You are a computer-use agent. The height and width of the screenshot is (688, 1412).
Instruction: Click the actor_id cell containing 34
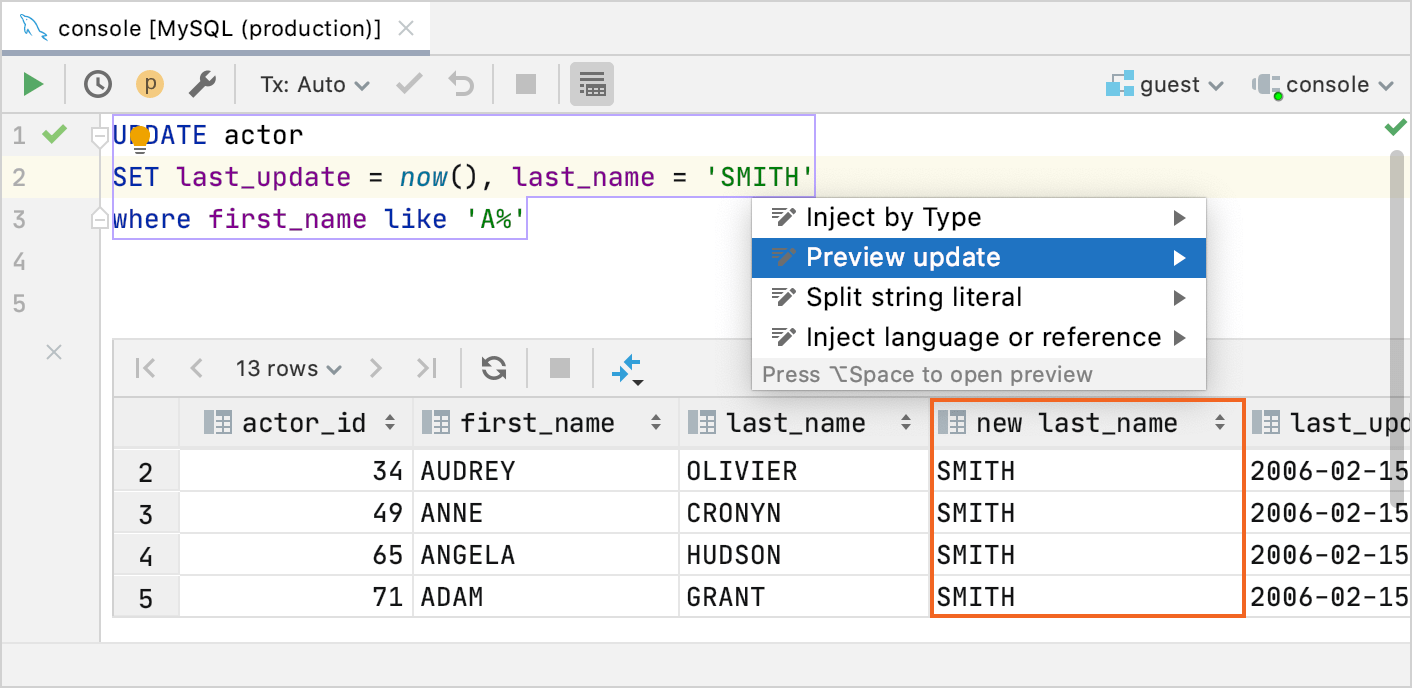tap(296, 471)
